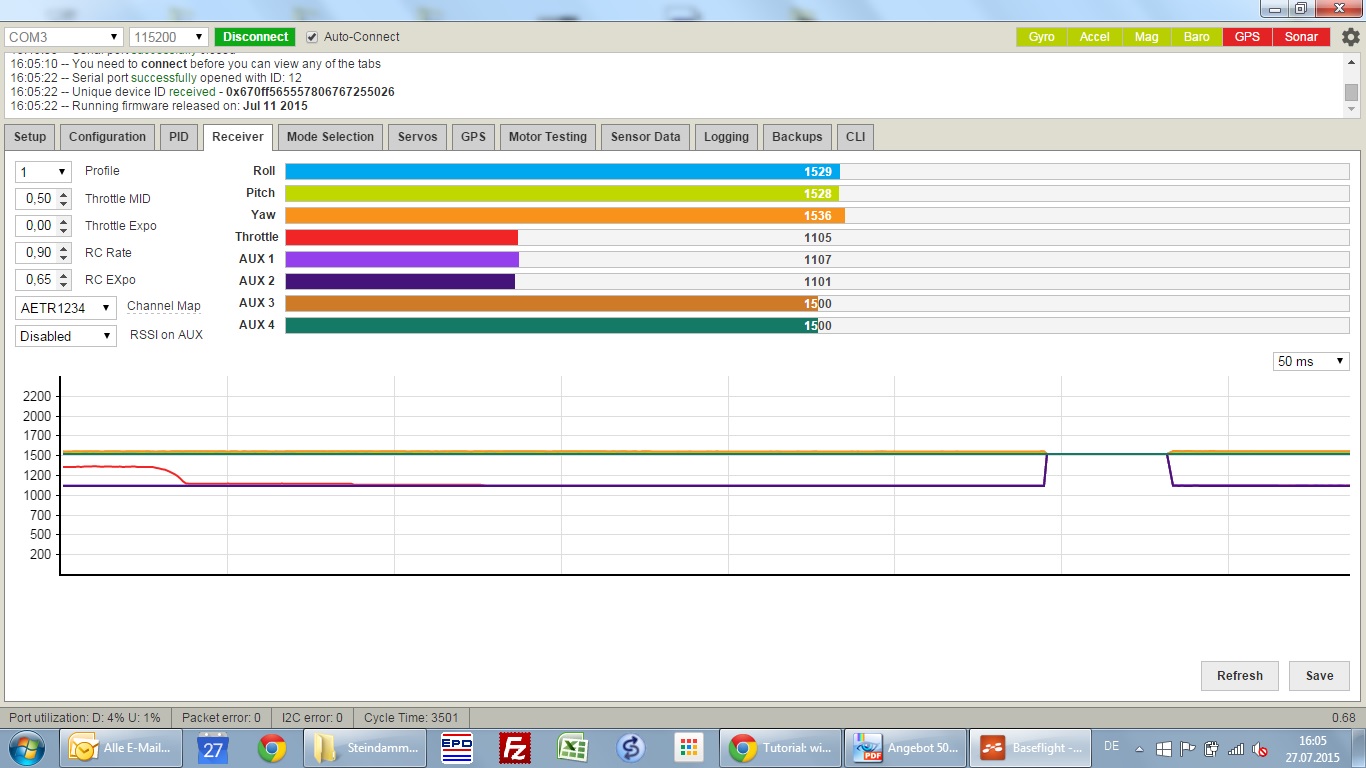Open the 115200 baud rate dropdown
Screen dimensions: 1366x768
[x=169, y=37]
